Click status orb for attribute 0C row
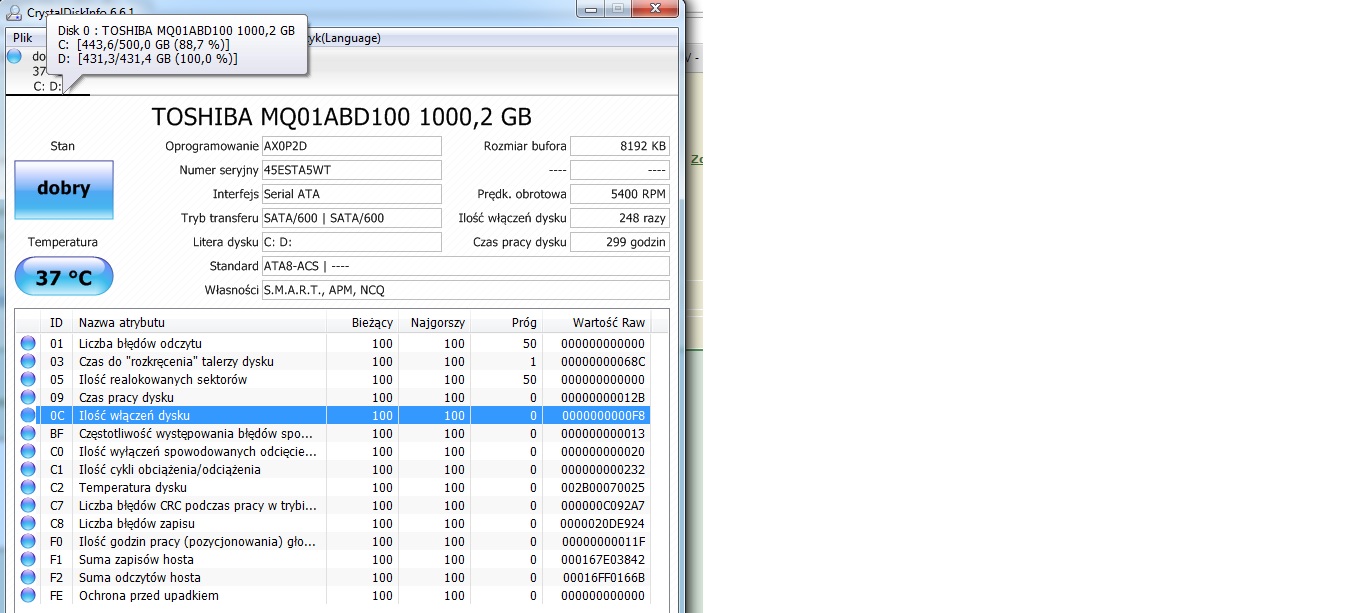 click(x=28, y=415)
